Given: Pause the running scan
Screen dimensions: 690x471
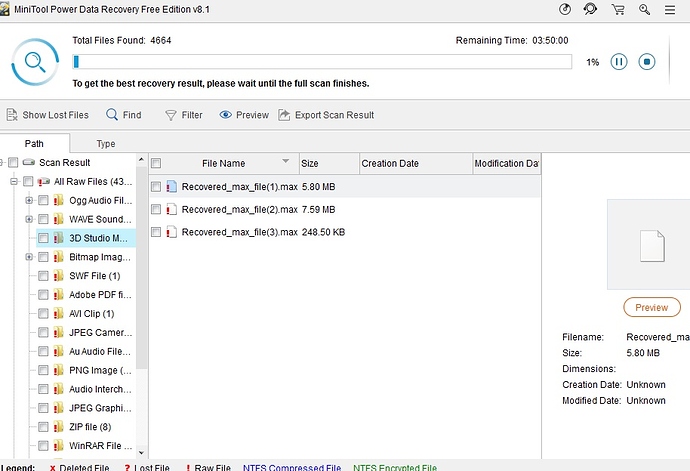Looking at the screenshot, I should tap(619, 62).
